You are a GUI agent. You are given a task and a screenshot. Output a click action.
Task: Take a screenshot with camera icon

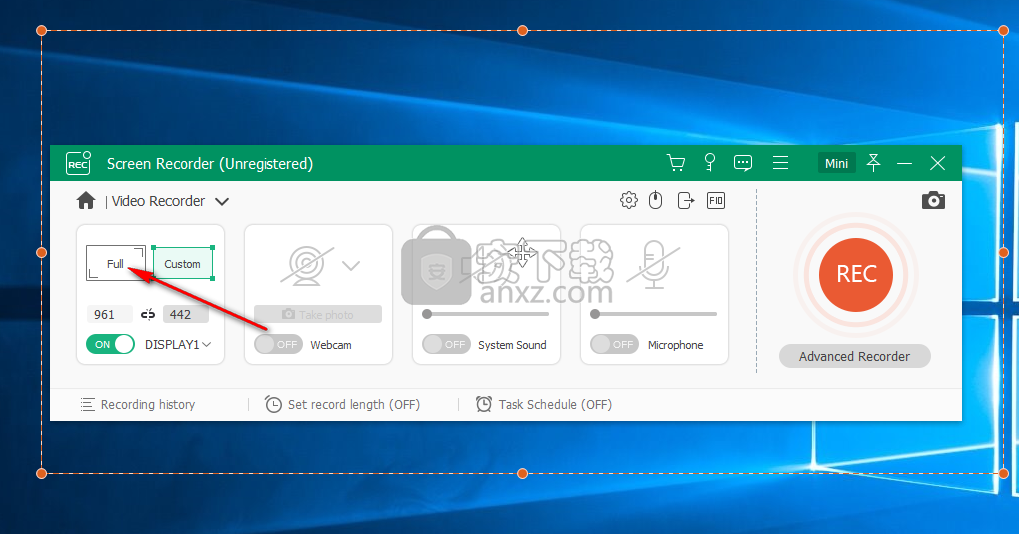point(933,200)
